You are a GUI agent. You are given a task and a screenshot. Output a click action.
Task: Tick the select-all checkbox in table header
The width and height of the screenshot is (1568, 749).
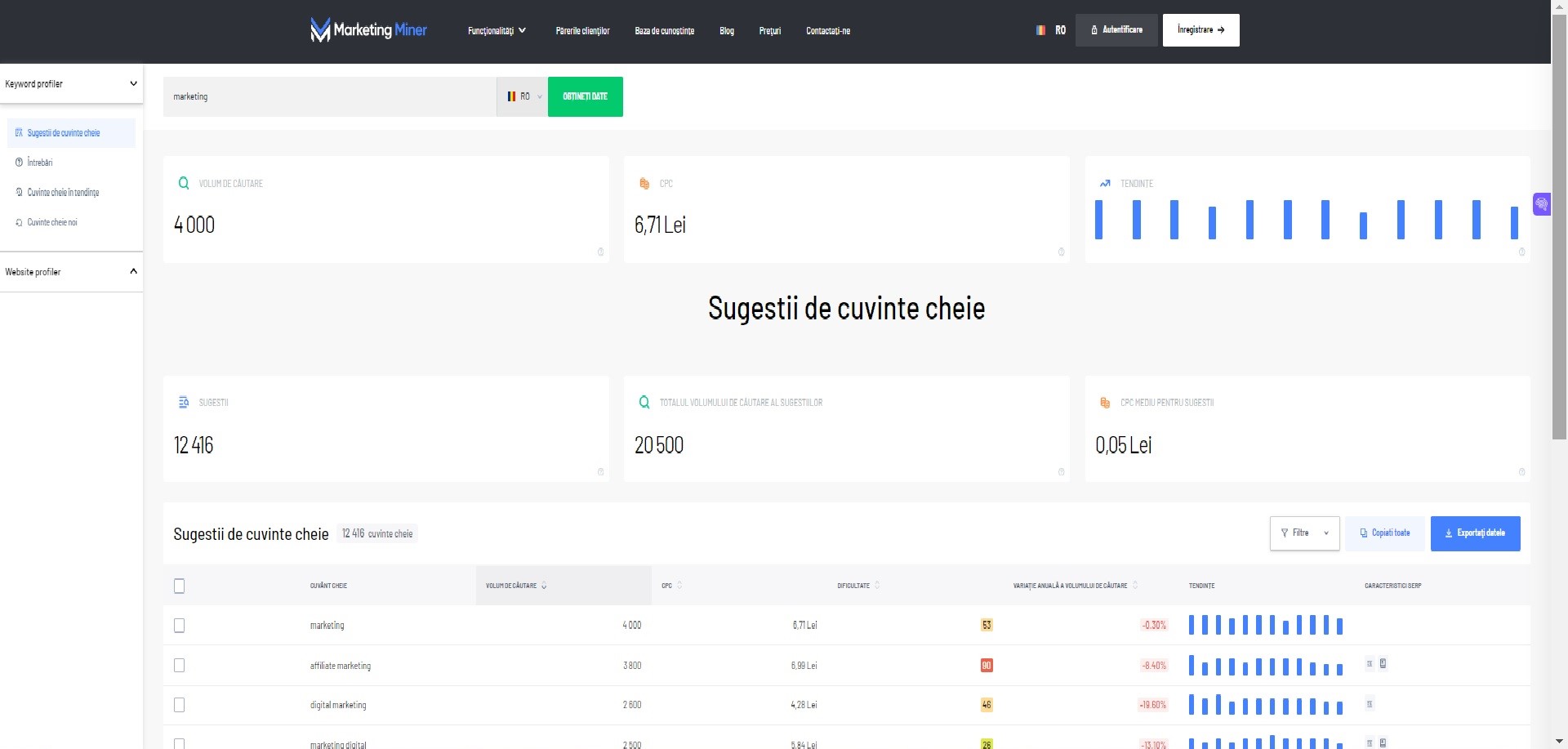(180, 586)
